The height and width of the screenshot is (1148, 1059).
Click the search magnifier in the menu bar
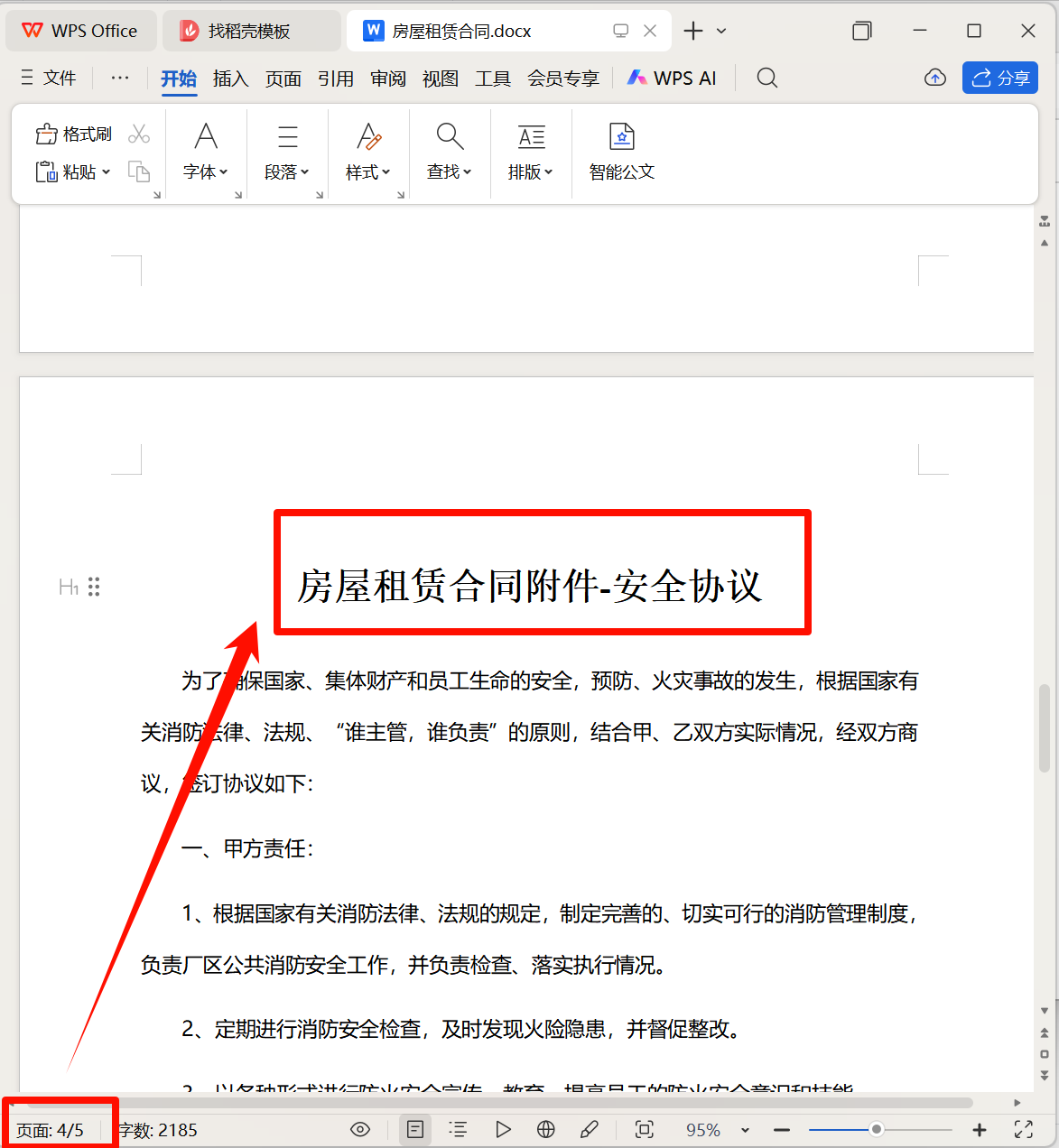[x=767, y=79]
